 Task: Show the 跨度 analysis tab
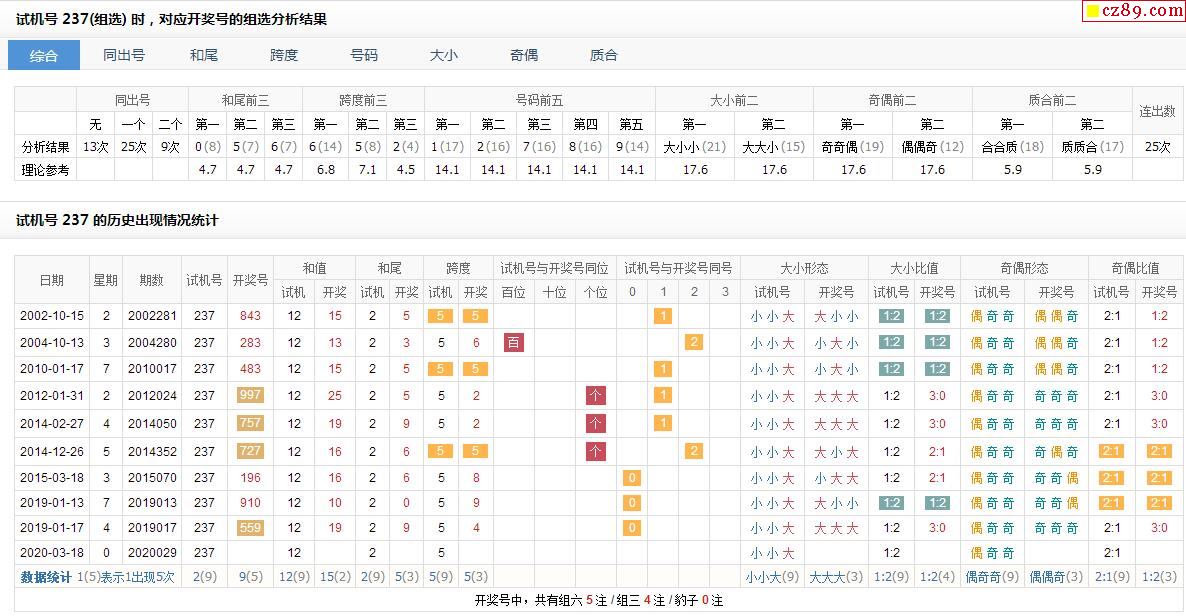coord(284,55)
